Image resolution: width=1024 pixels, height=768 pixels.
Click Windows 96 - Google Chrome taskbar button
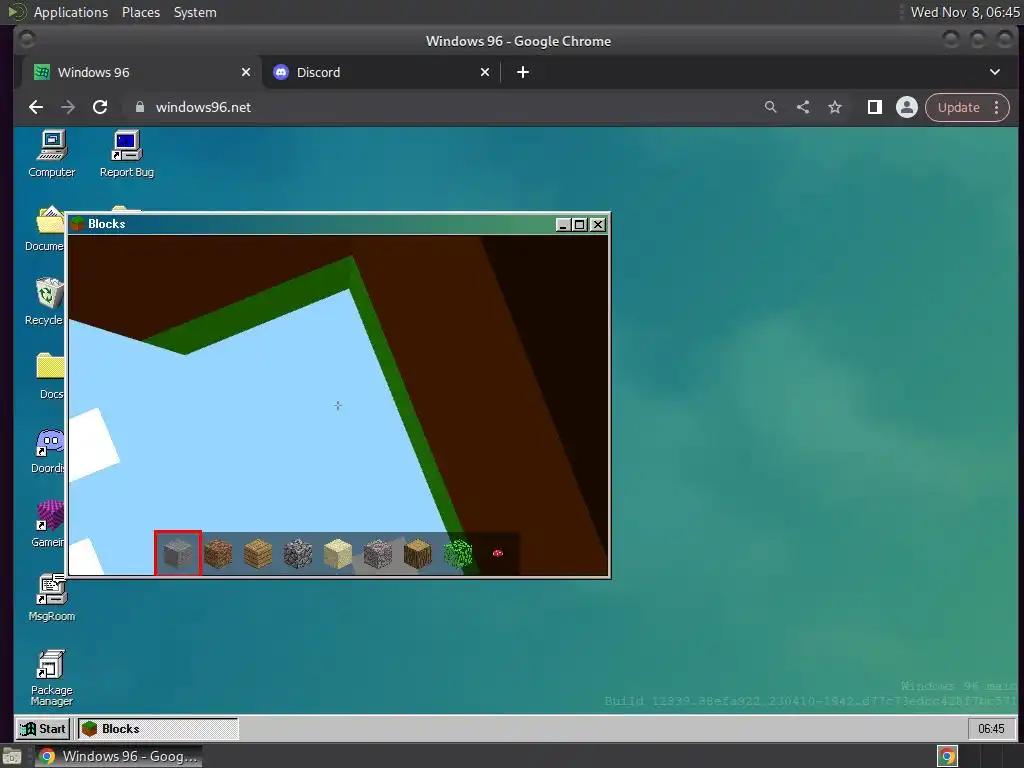tap(118, 756)
